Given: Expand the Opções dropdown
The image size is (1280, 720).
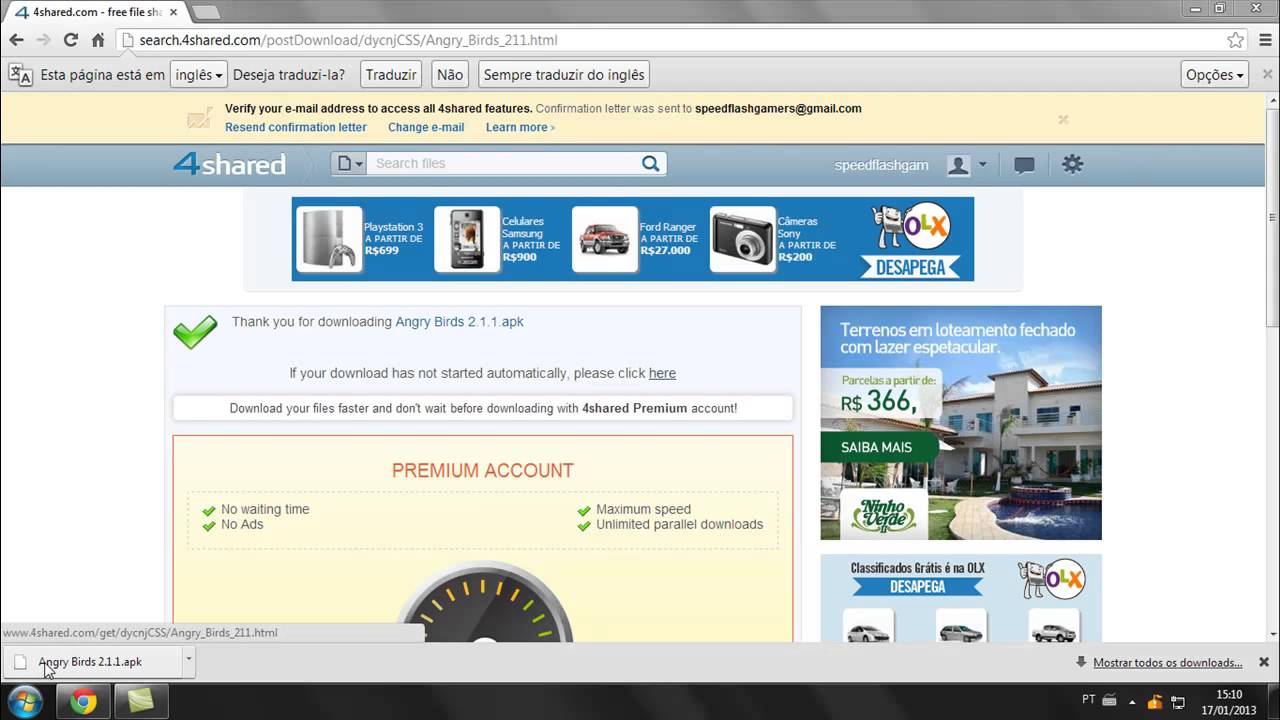Looking at the screenshot, I should pos(1214,75).
